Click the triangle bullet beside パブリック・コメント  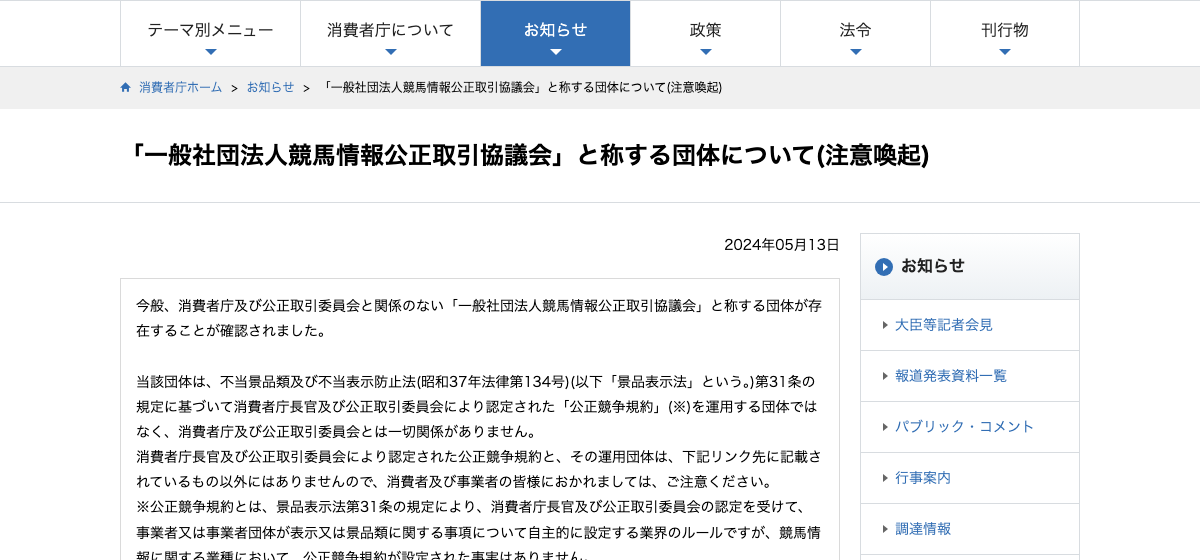click(885, 427)
